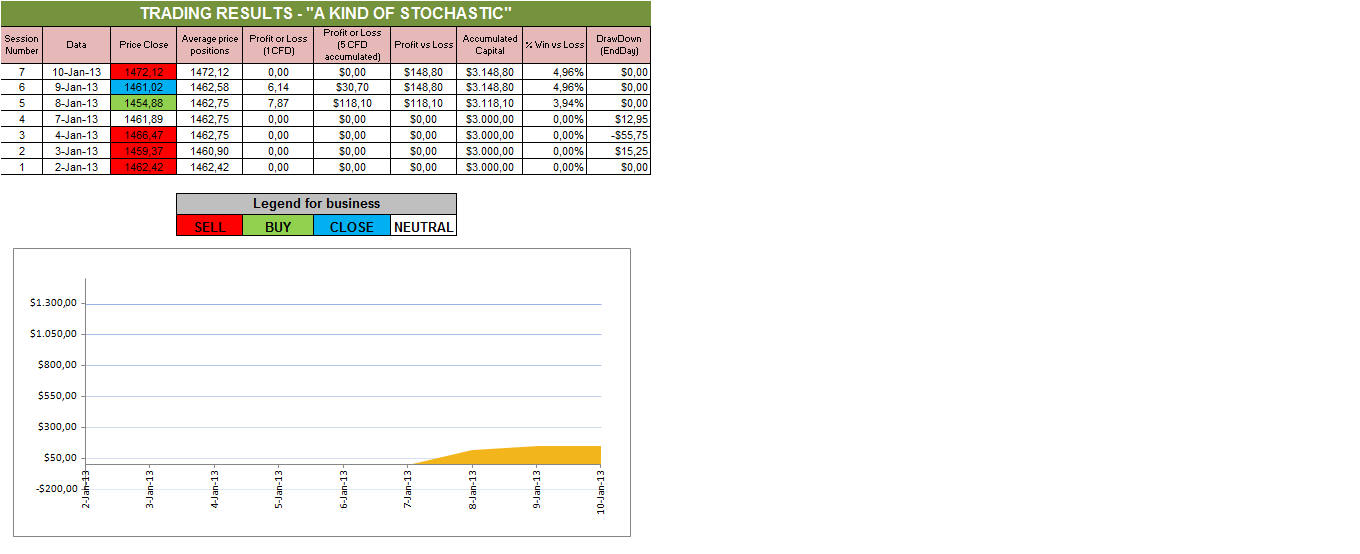Click the 'TRADING RESULTS' title banner
The image size is (1360, 554).
(x=326, y=13)
